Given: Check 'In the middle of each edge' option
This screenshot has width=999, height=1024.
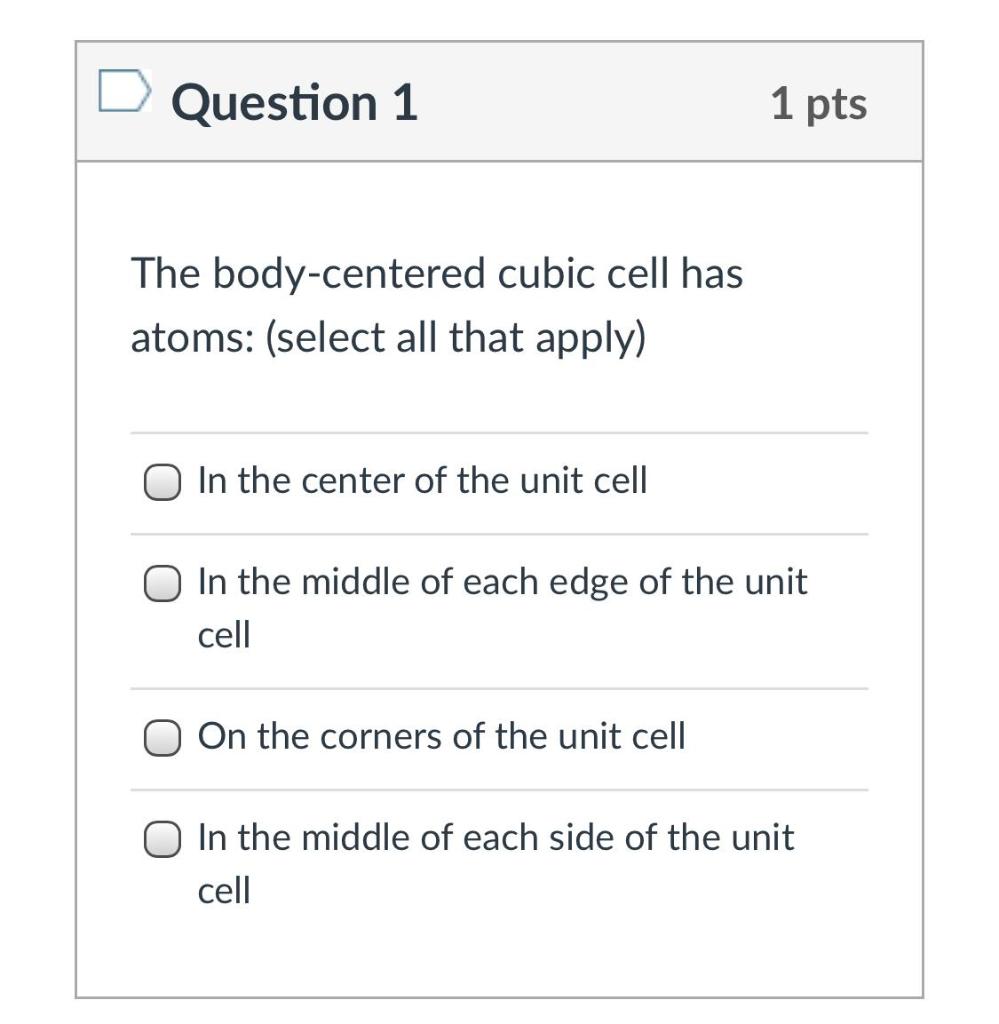Looking at the screenshot, I should point(160,583).
